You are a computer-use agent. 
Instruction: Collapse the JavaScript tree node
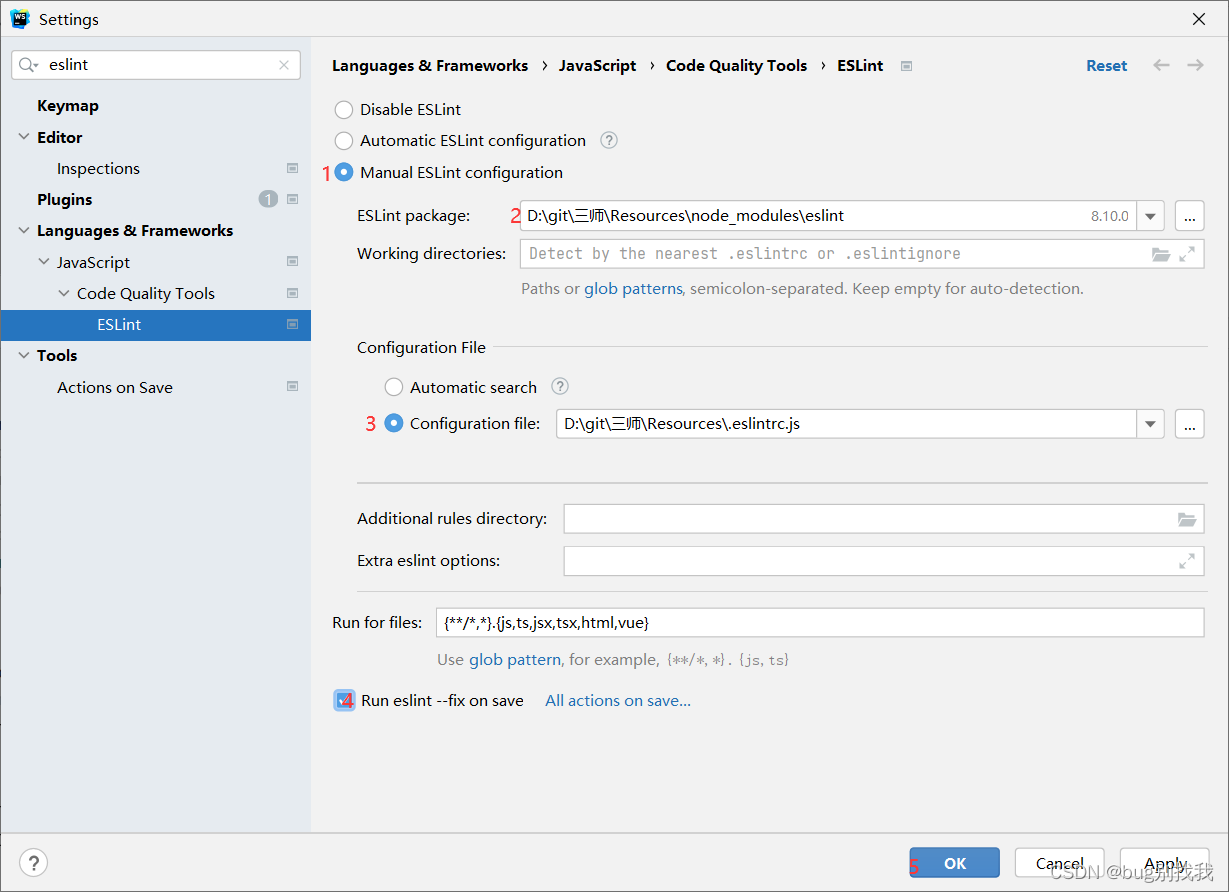(x=44, y=262)
